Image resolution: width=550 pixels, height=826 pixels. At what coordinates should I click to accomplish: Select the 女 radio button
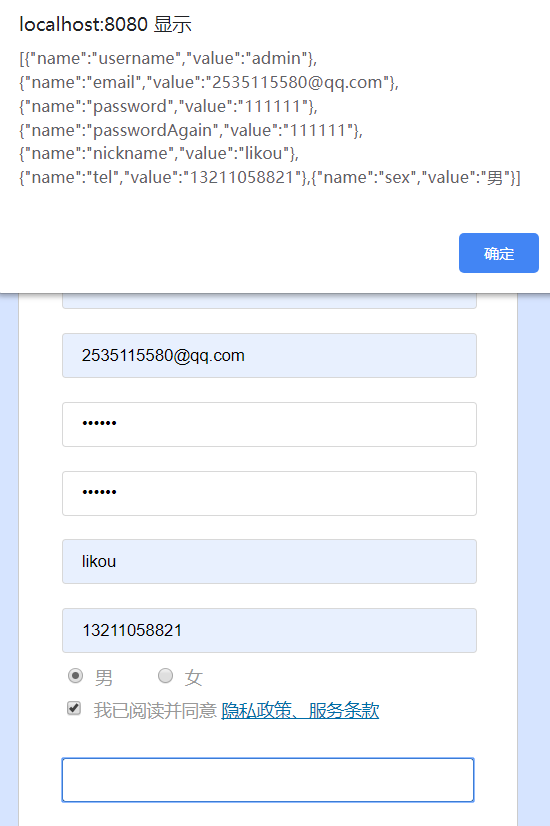coord(165,675)
